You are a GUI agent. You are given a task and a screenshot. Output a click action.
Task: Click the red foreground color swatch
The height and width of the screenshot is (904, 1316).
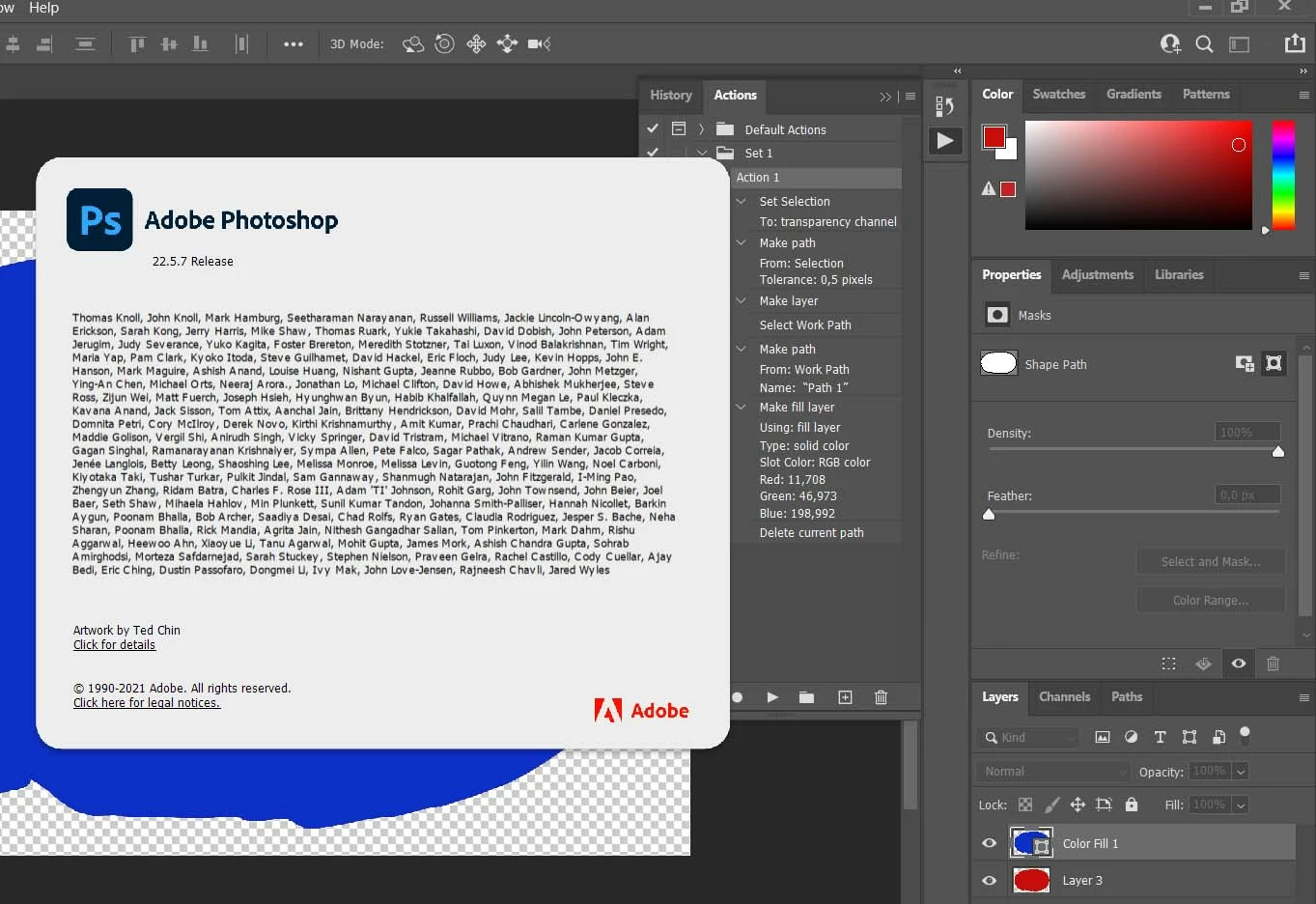994,137
